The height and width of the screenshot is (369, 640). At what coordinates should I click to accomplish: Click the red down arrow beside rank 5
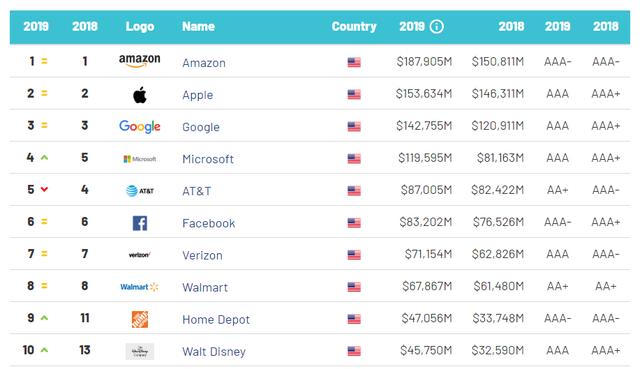[x=44, y=189]
